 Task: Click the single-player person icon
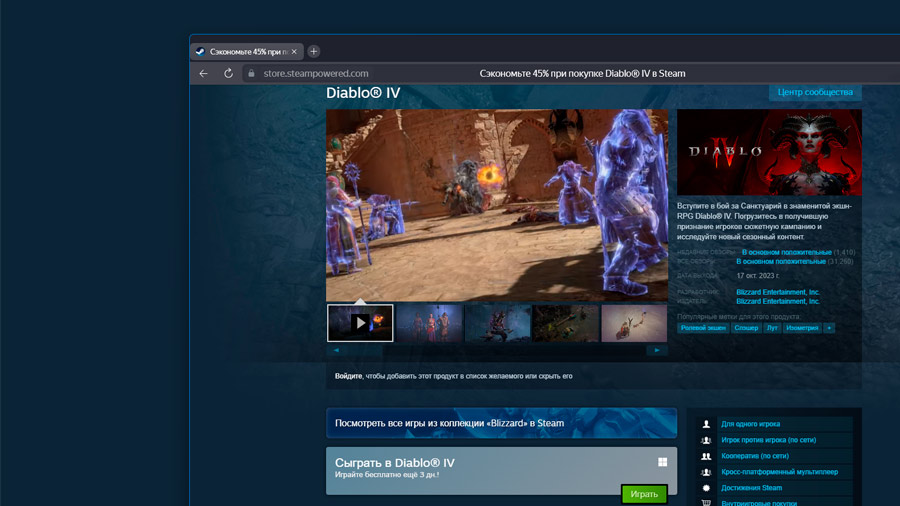pyautogui.click(x=706, y=424)
